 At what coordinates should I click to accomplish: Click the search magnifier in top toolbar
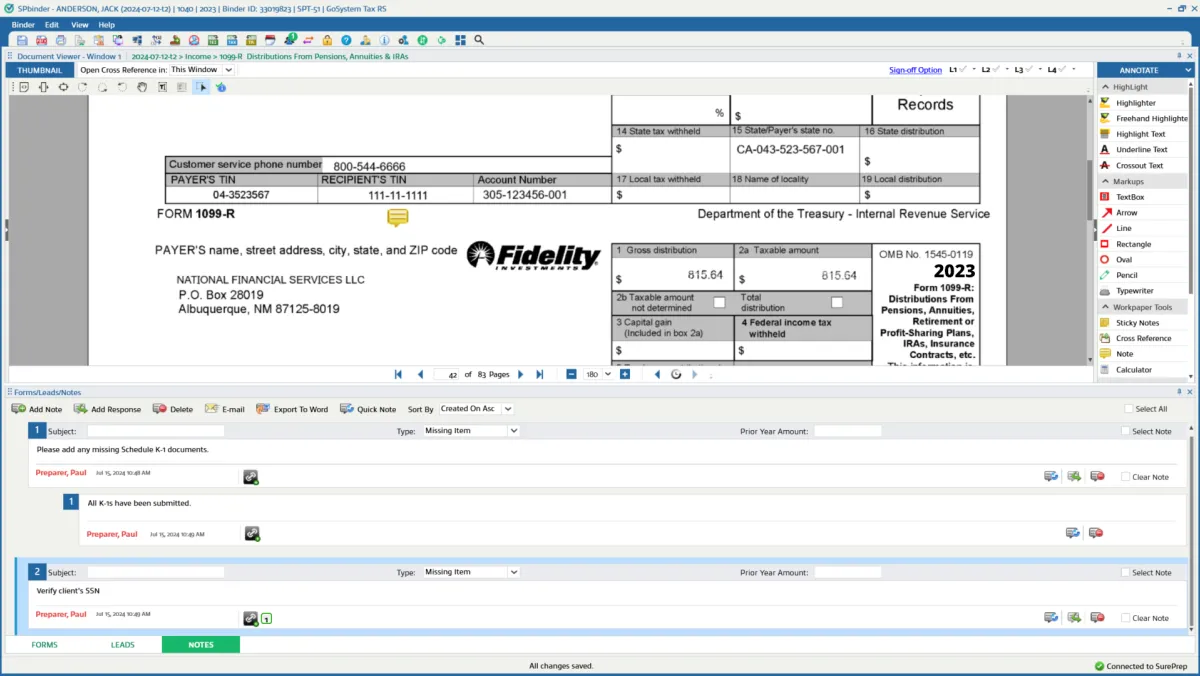(479, 40)
